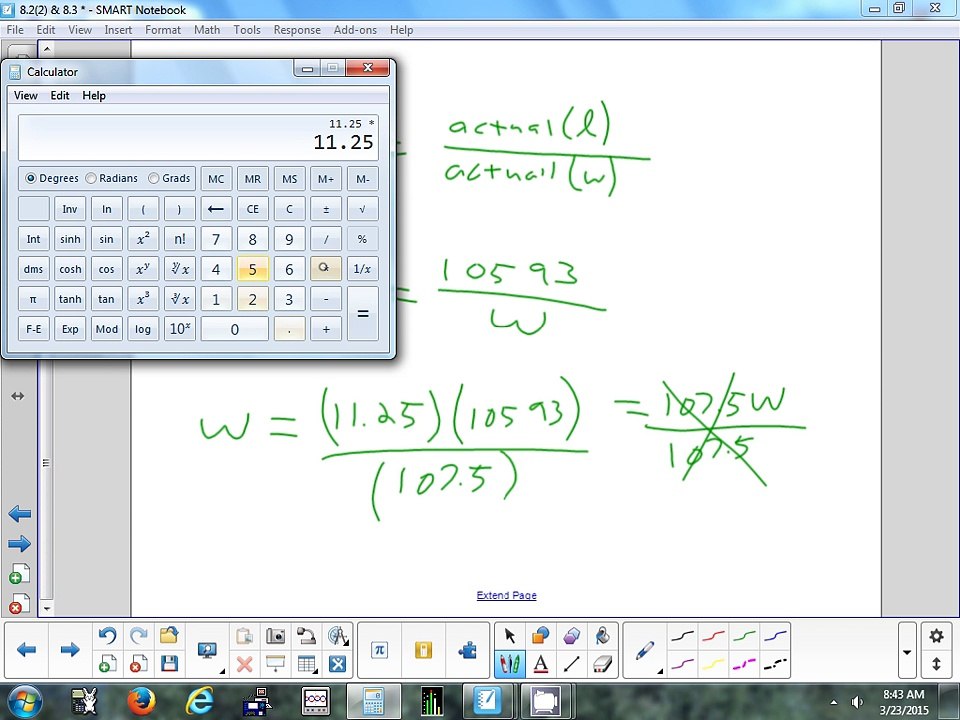Open the pen type dropdown
Image resolution: width=960 pixels, height=720 pixels.
[645, 650]
